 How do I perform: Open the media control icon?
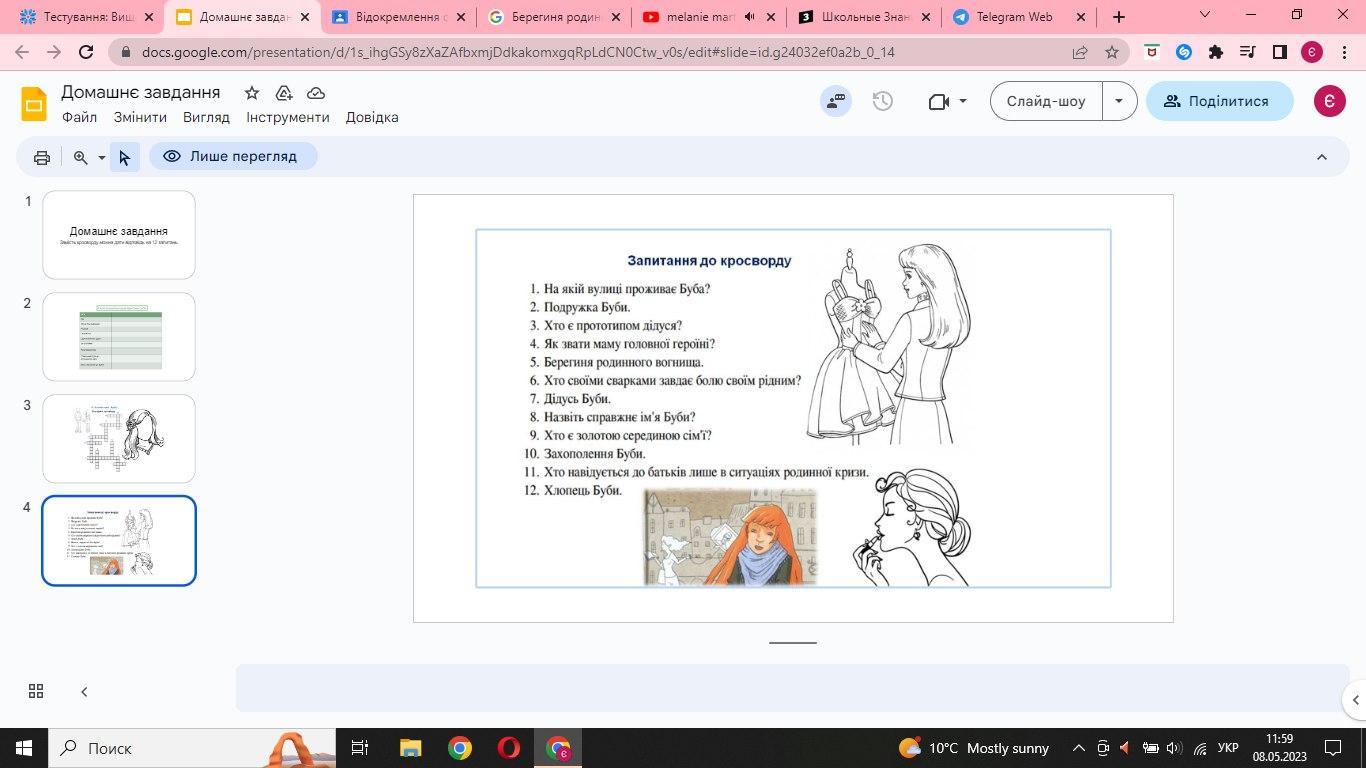coord(1247,52)
